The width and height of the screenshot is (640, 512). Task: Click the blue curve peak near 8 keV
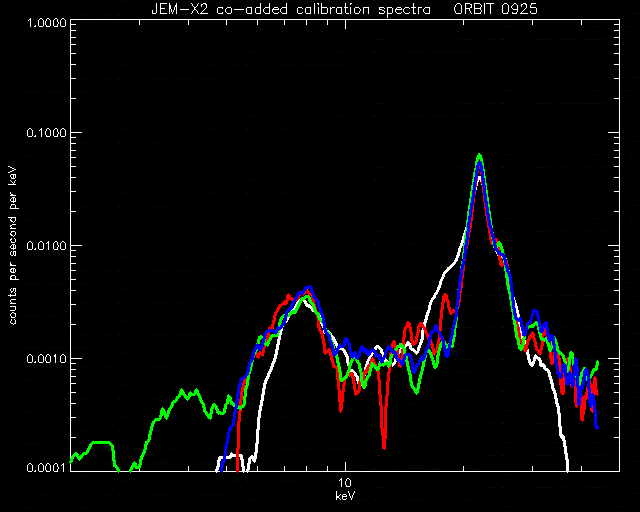(x=309, y=288)
